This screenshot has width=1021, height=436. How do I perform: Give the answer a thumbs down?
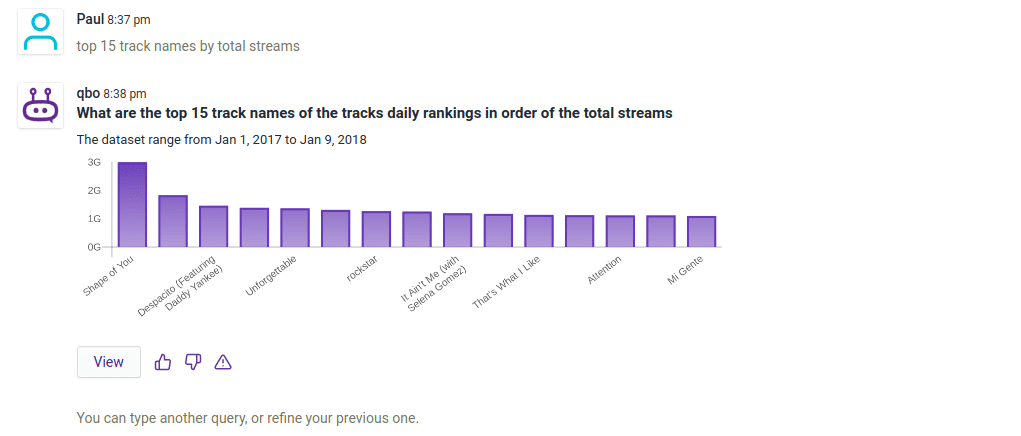(x=193, y=362)
